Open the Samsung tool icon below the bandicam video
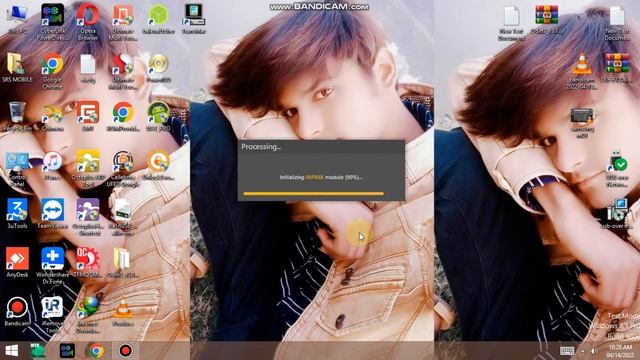 click(582, 122)
